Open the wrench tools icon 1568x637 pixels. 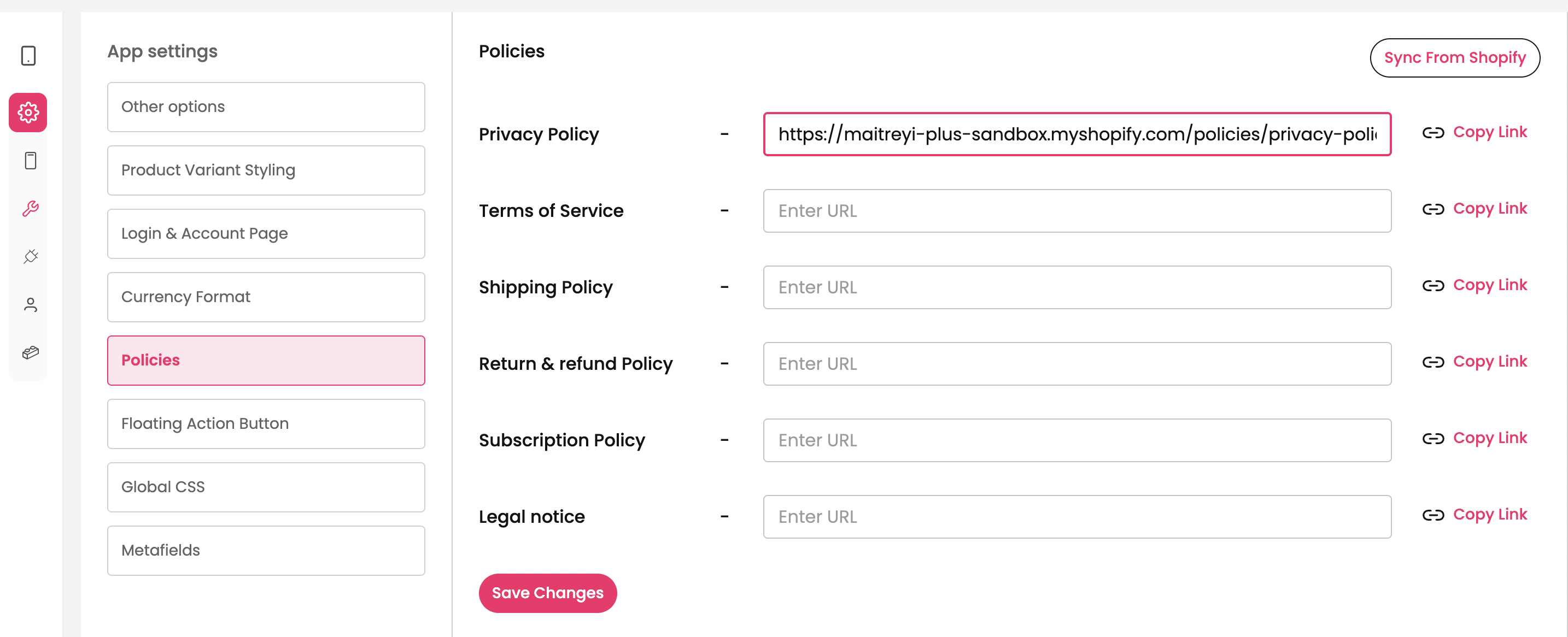pyautogui.click(x=30, y=209)
